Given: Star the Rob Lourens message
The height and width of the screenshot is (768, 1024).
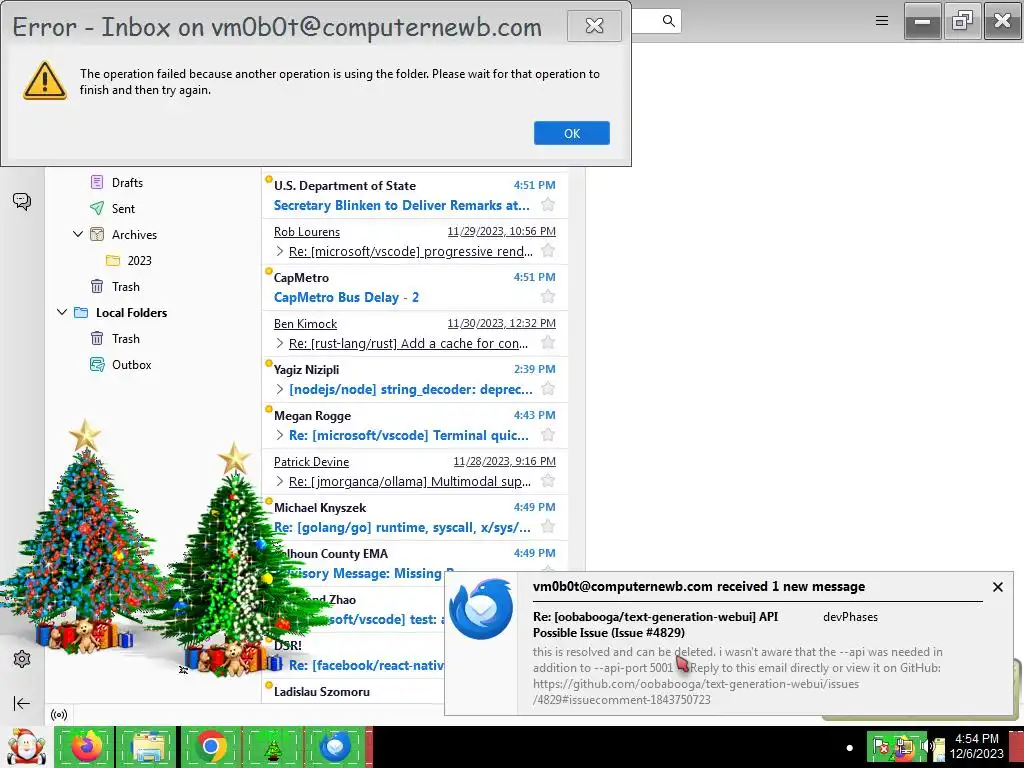Looking at the screenshot, I should click(548, 251).
